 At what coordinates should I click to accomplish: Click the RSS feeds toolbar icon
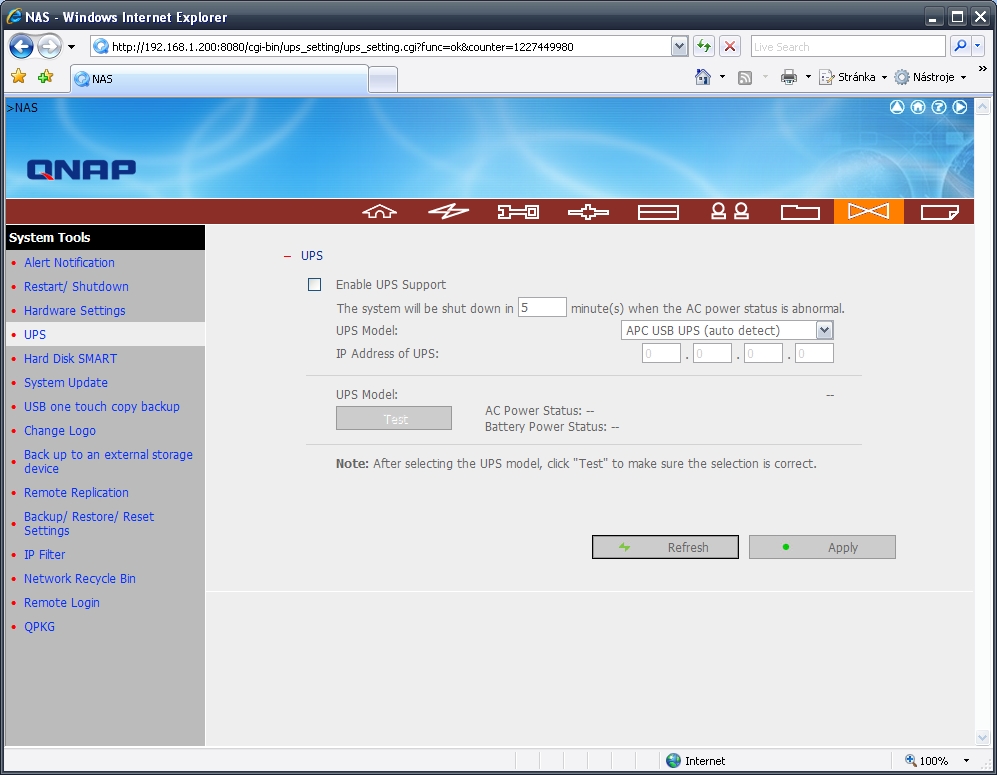[745, 78]
